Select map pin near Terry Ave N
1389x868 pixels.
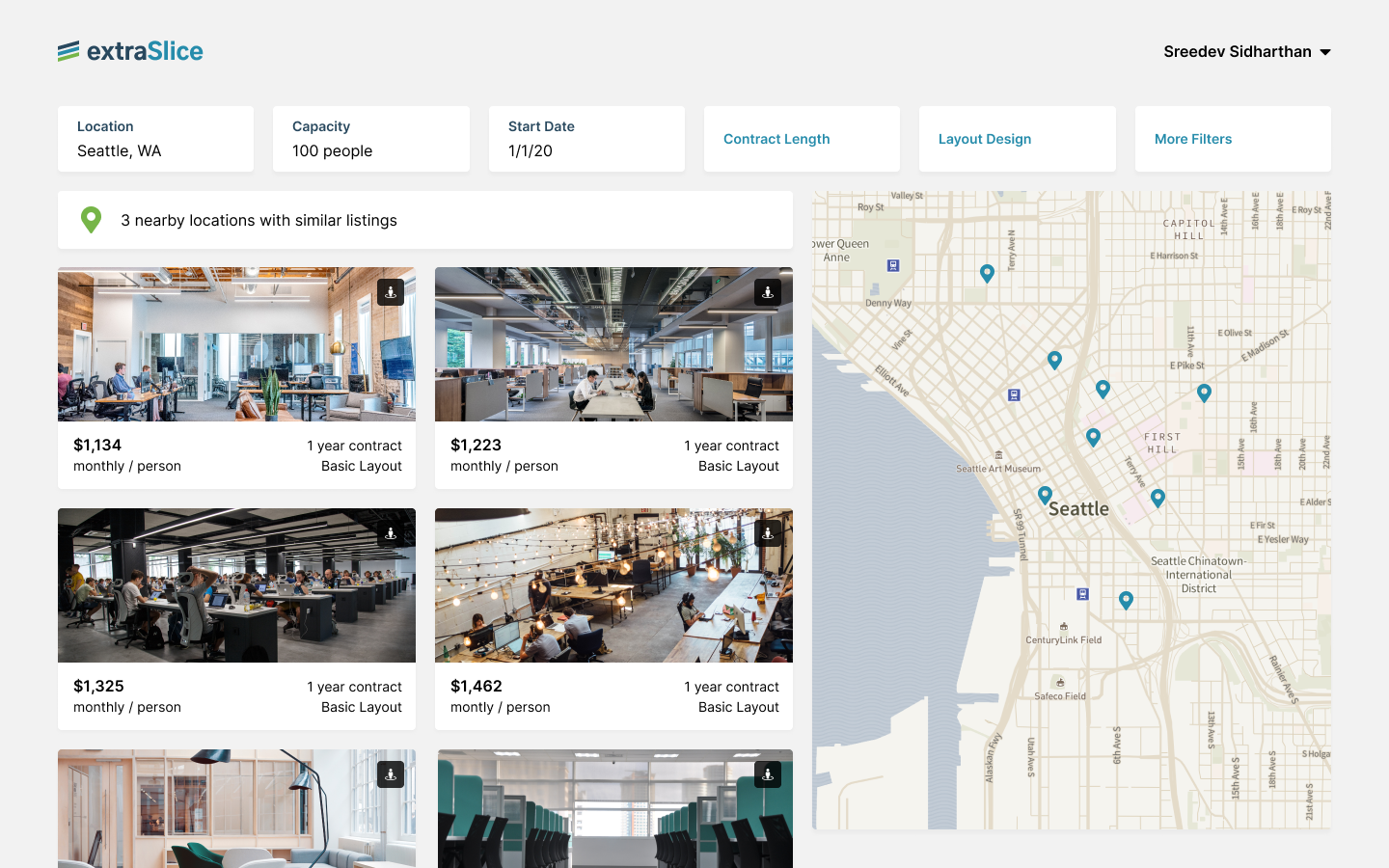[987, 274]
